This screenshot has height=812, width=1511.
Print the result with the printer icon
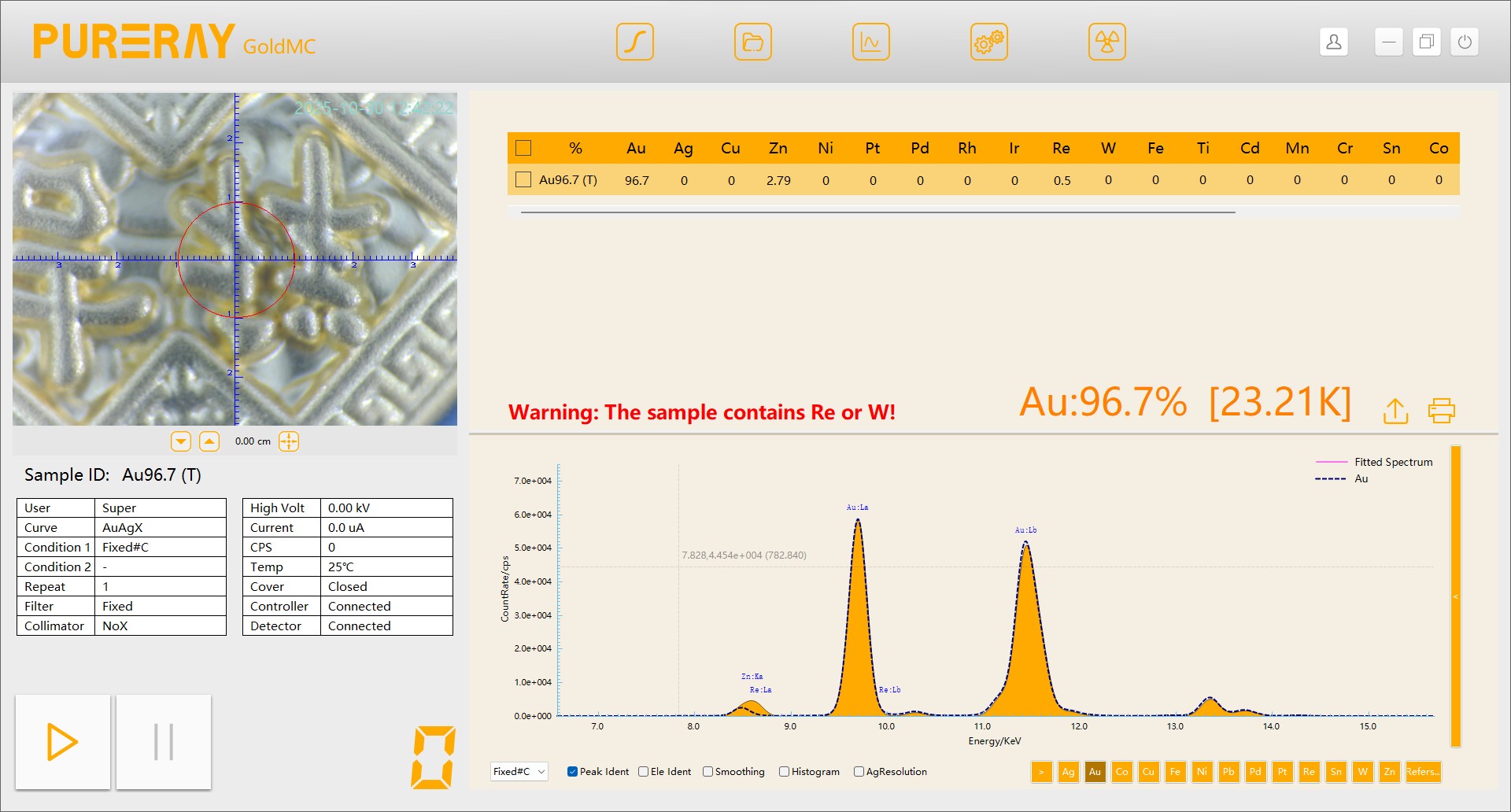point(1441,411)
